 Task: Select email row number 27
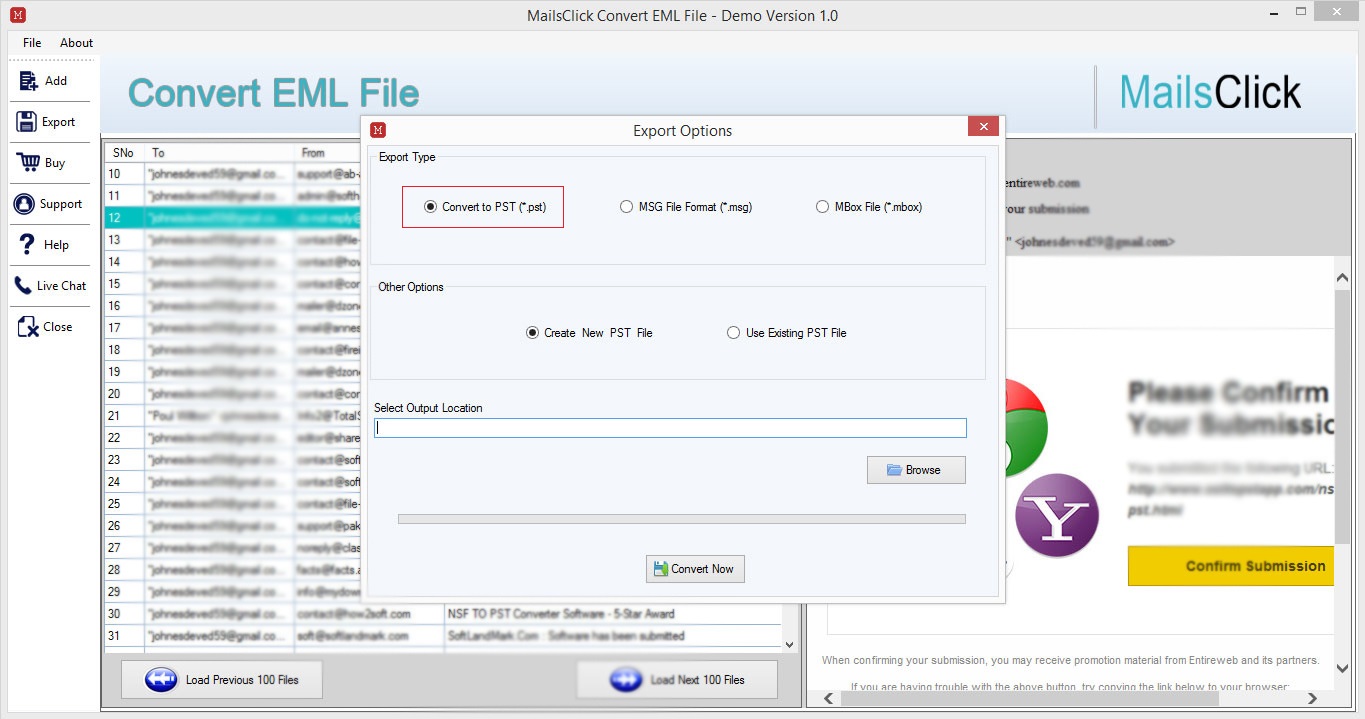tap(233, 548)
